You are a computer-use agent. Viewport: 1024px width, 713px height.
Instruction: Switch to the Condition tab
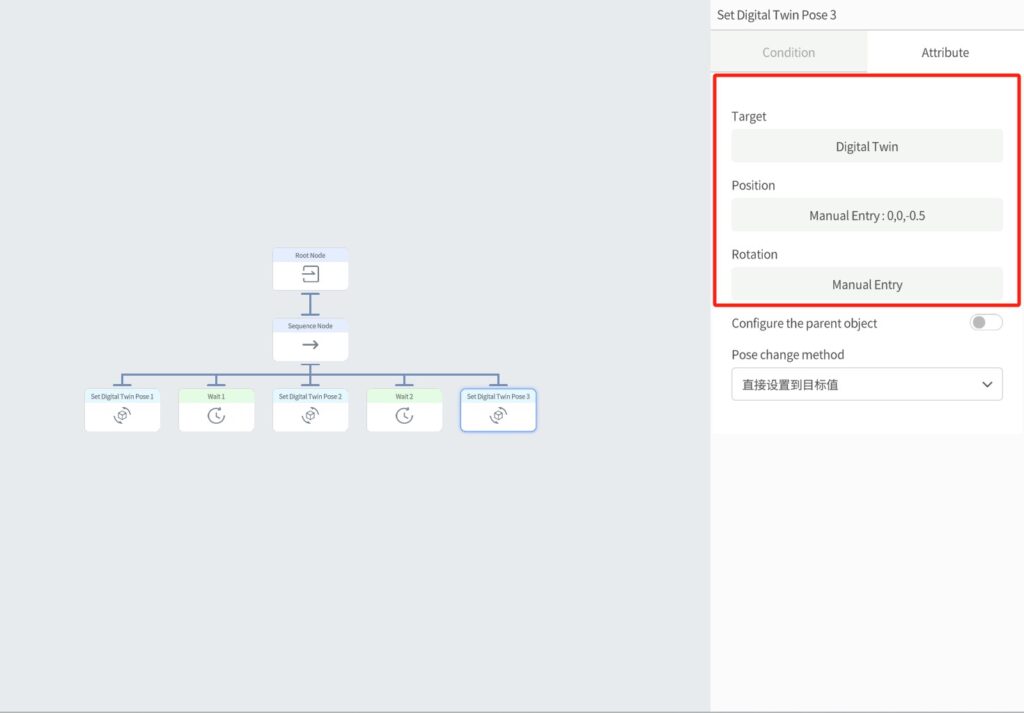[788, 52]
